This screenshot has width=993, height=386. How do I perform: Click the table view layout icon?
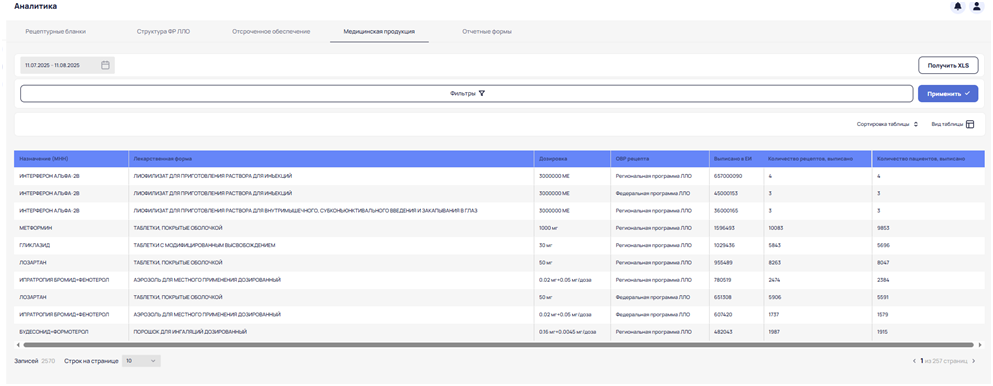coord(970,125)
